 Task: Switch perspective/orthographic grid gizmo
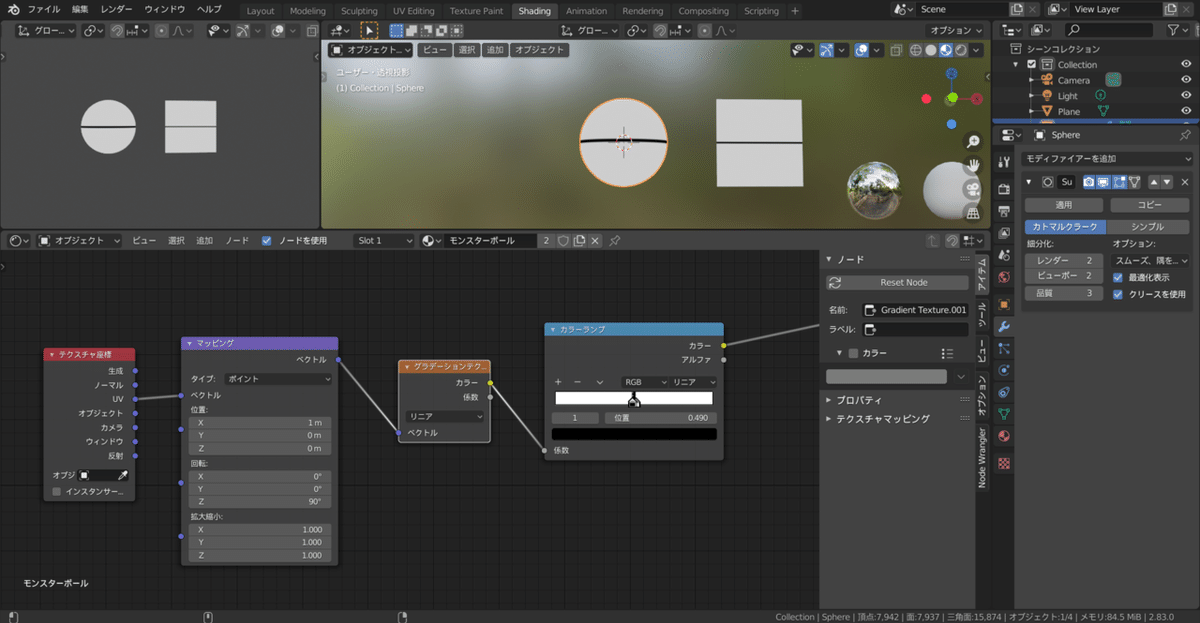(x=973, y=212)
